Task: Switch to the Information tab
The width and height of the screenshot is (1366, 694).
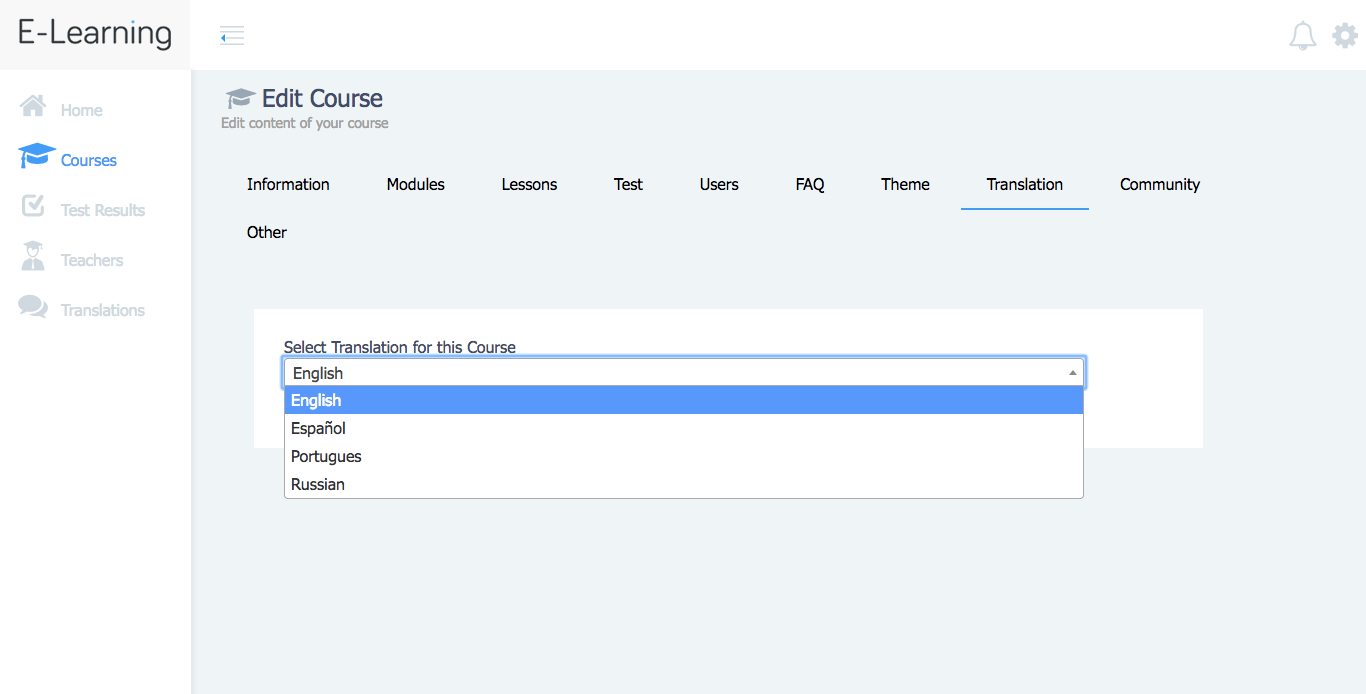Action: click(x=288, y=184)
